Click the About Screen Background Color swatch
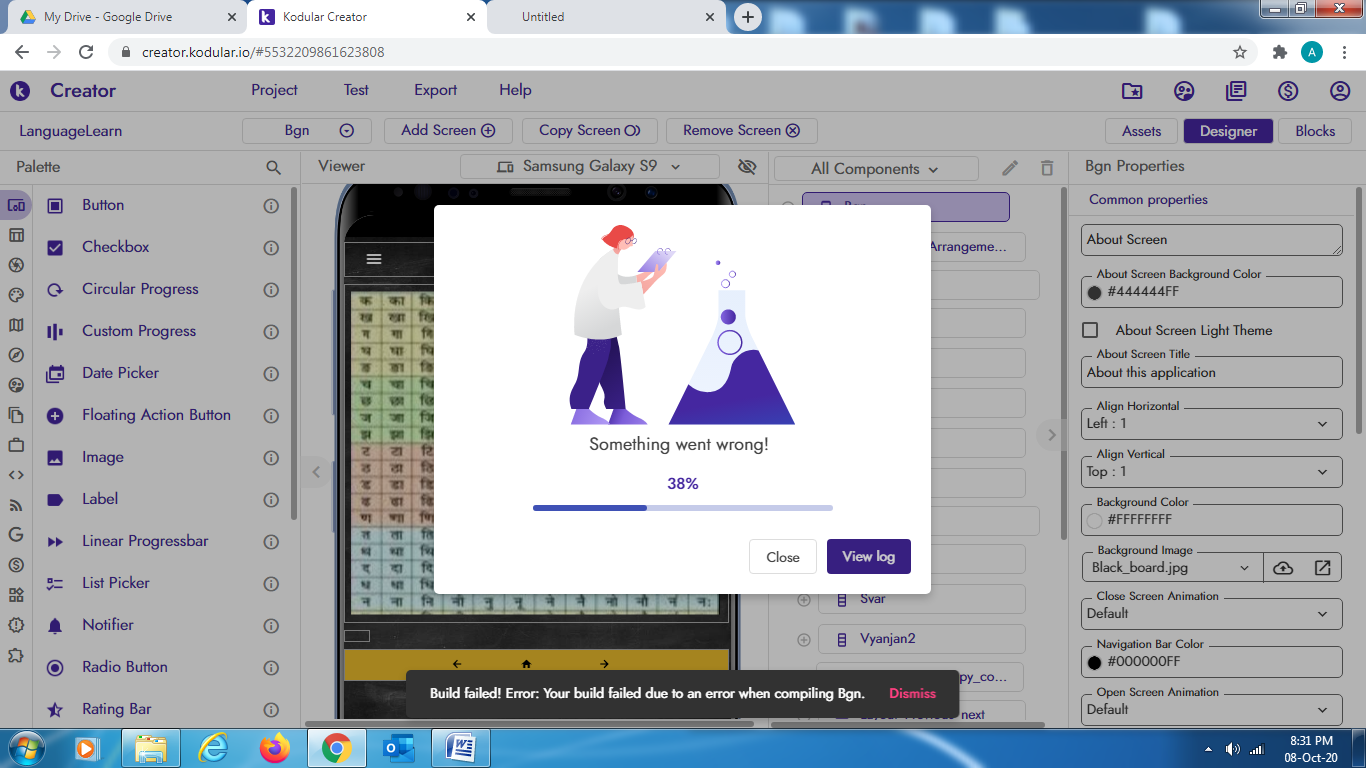The image size is (1366, 772). click(1094, 292)
